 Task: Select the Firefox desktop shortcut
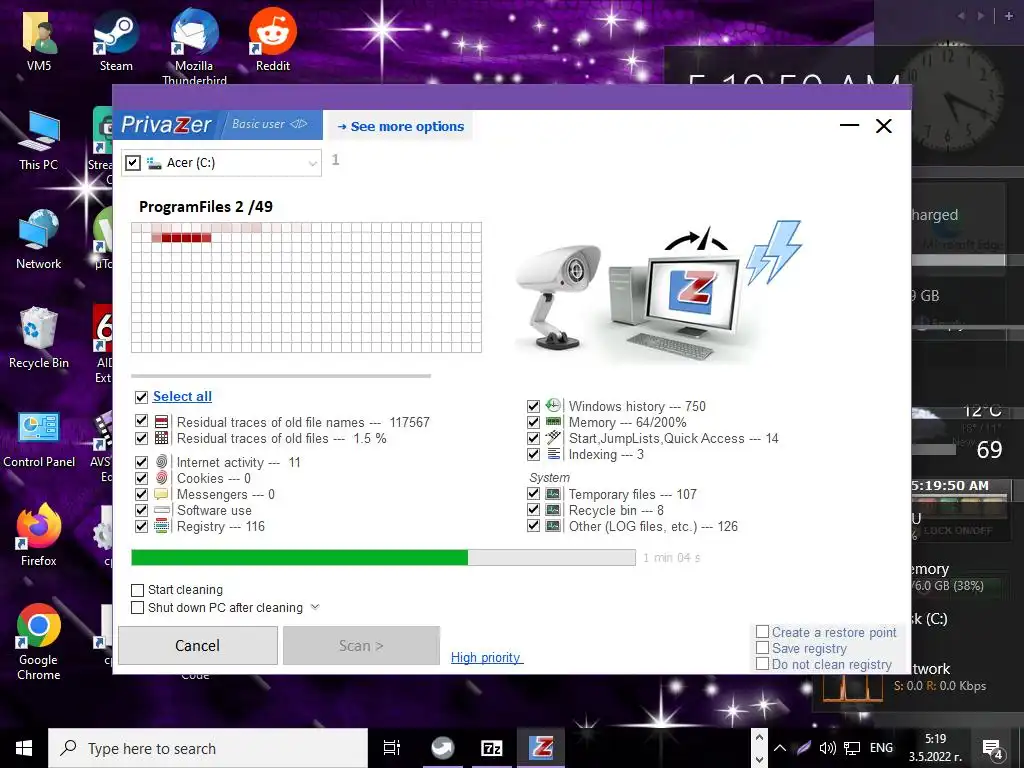[x=39, y=536]
